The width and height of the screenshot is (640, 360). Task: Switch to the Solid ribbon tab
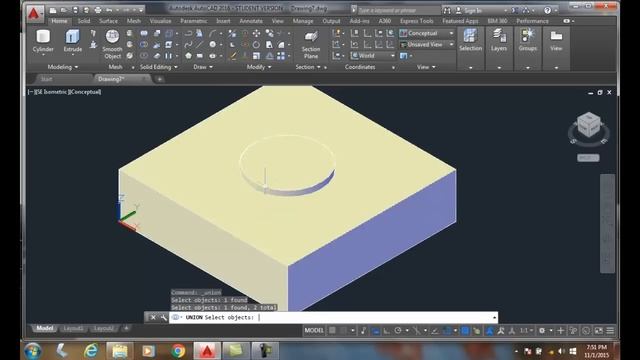tap(84, 21)
